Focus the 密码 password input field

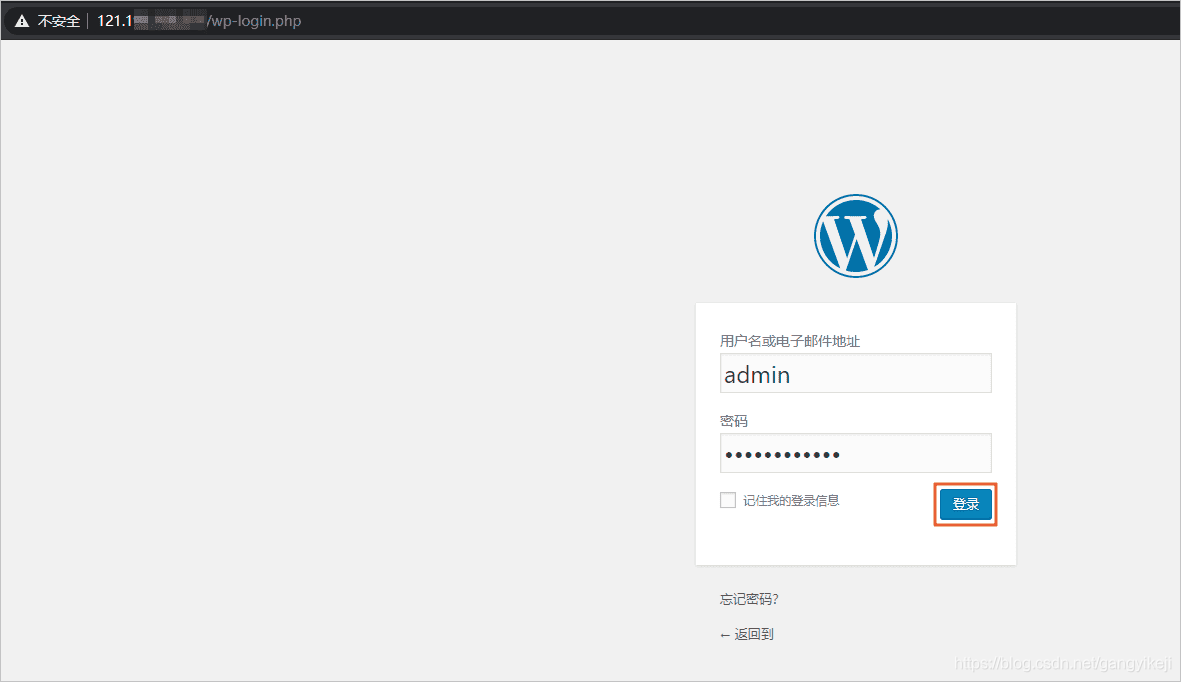(x=856, y=453)
